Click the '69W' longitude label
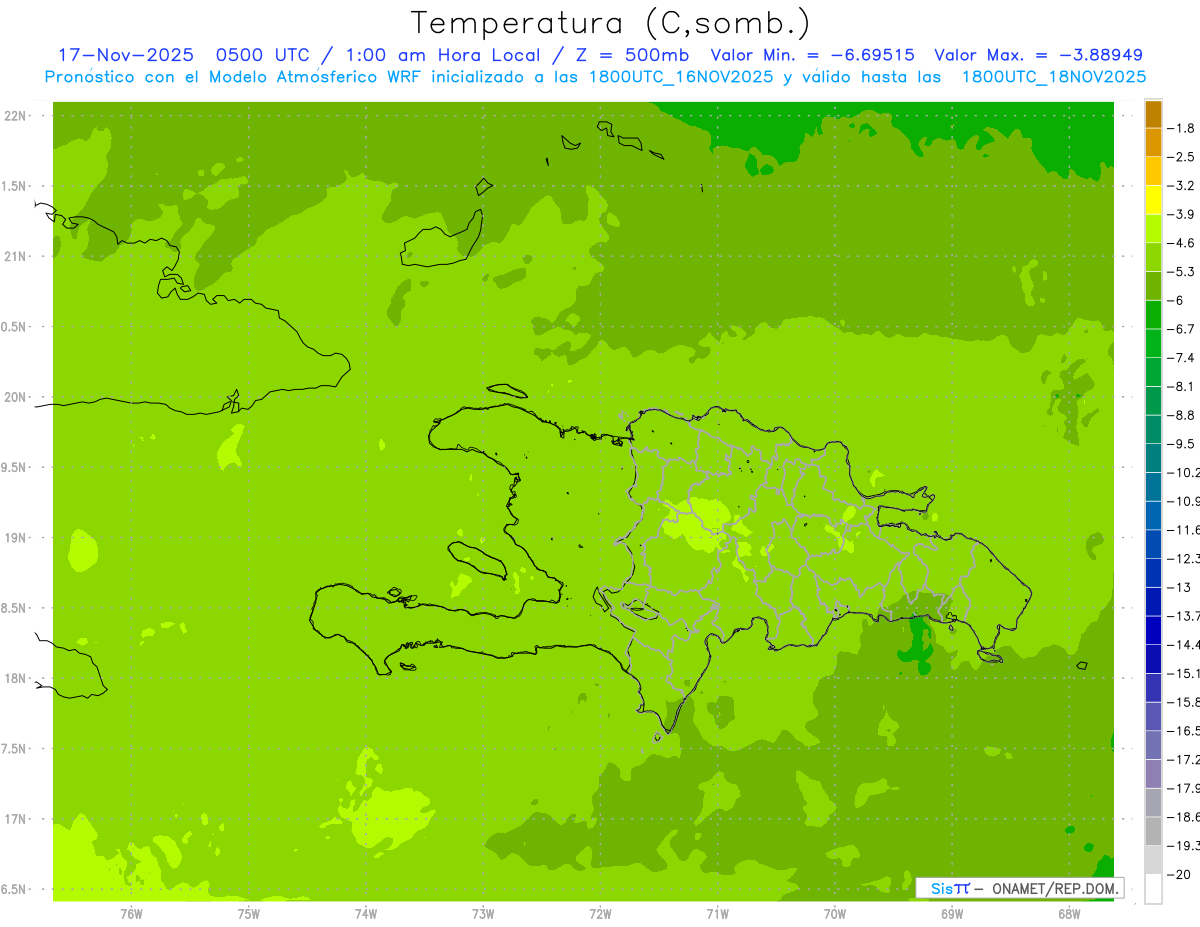The image size is (1200, 927). [x=952, y=914]
